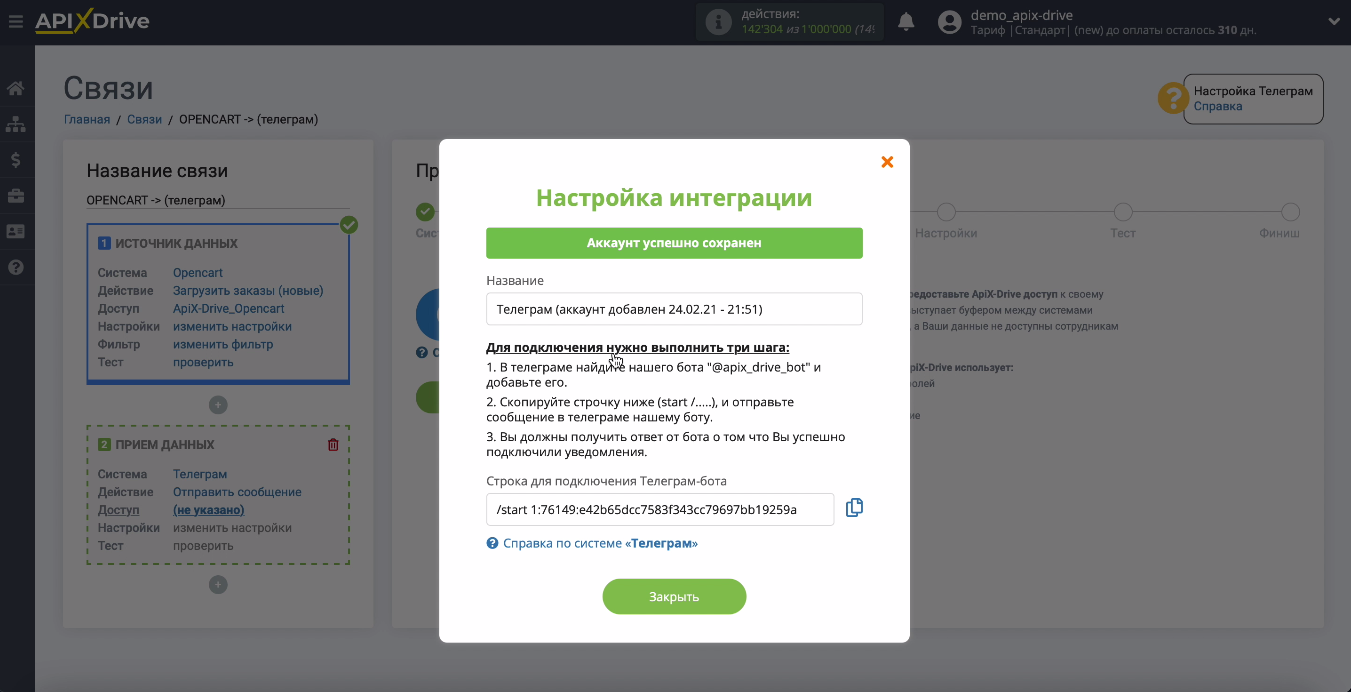Screen dimensions: 1351x692
Task: Edit the connection name OPENCART -> (телеграм)
Action: (218, 200)
